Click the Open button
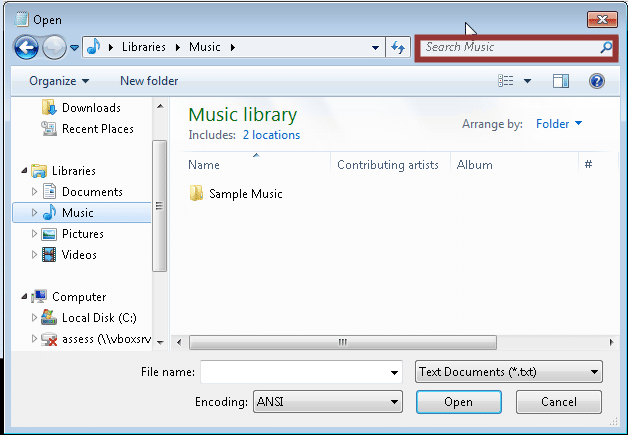This screenshot has height=435, width=628. click(x=458, y=402)
